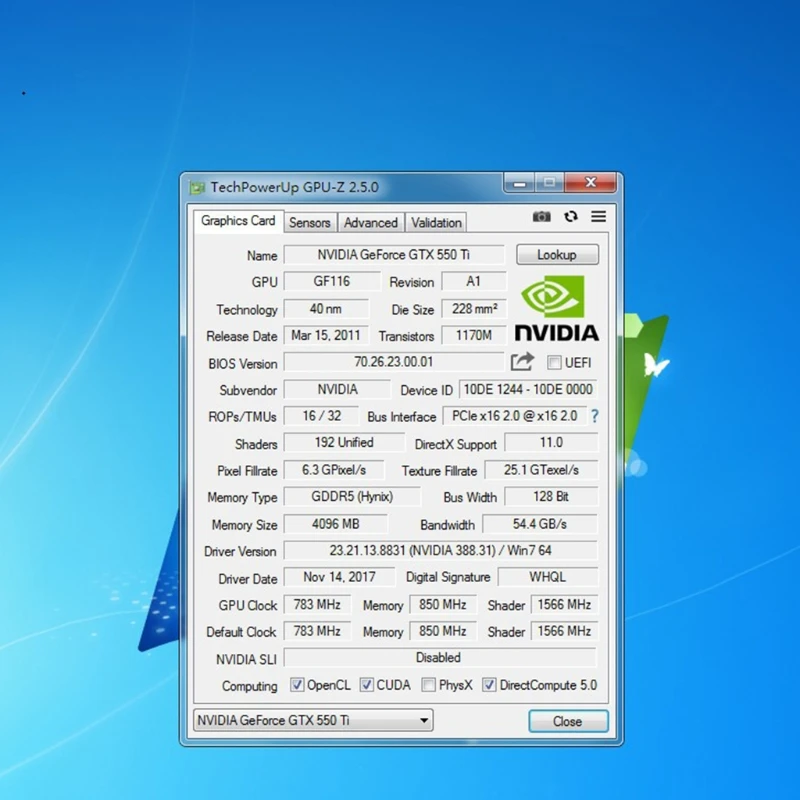The image size is (800, 800).
Task: Click the BIOS export share icon
Action: pos(522,362)
